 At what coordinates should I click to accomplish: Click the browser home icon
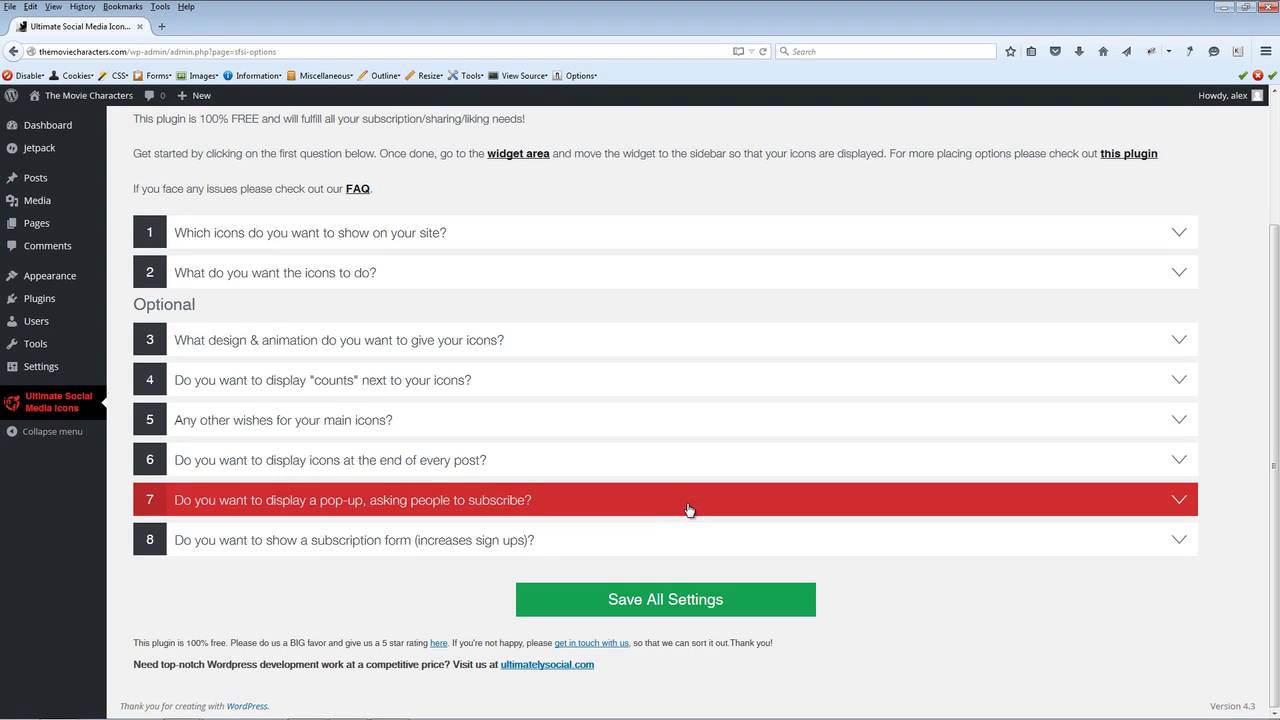(1103, 51)
